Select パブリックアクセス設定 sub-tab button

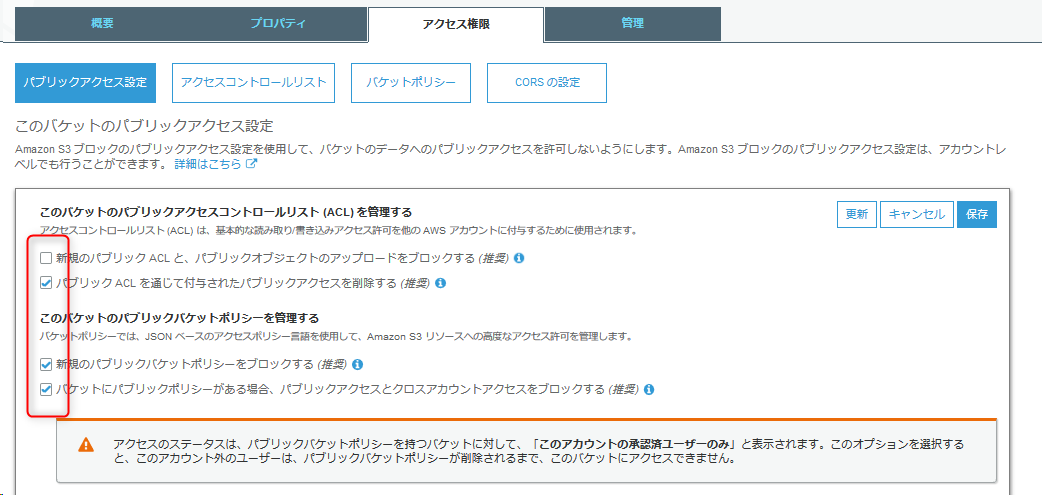click(85, 83)
